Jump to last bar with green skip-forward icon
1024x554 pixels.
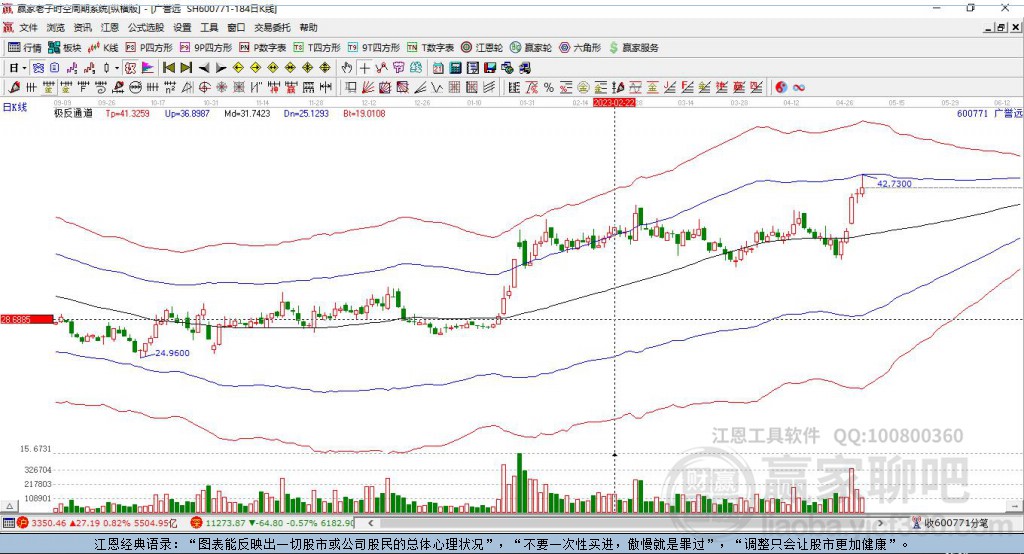186,68
